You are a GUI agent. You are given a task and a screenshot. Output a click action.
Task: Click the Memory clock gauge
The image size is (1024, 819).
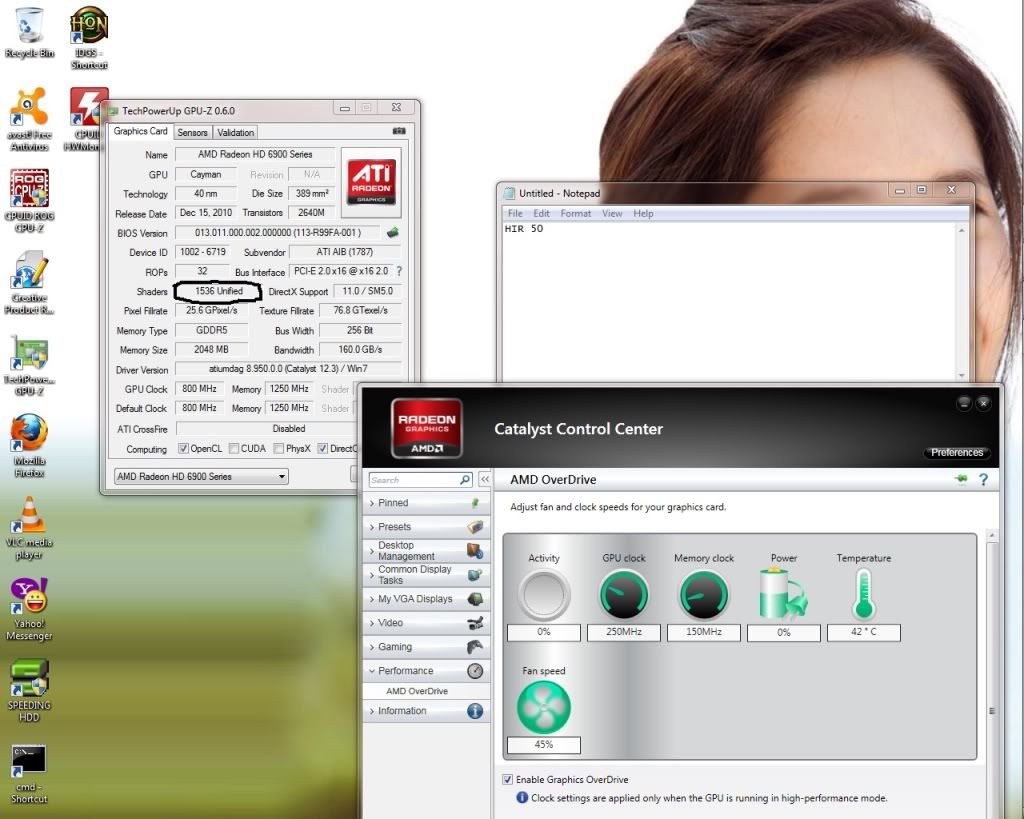tap(703, 594)
